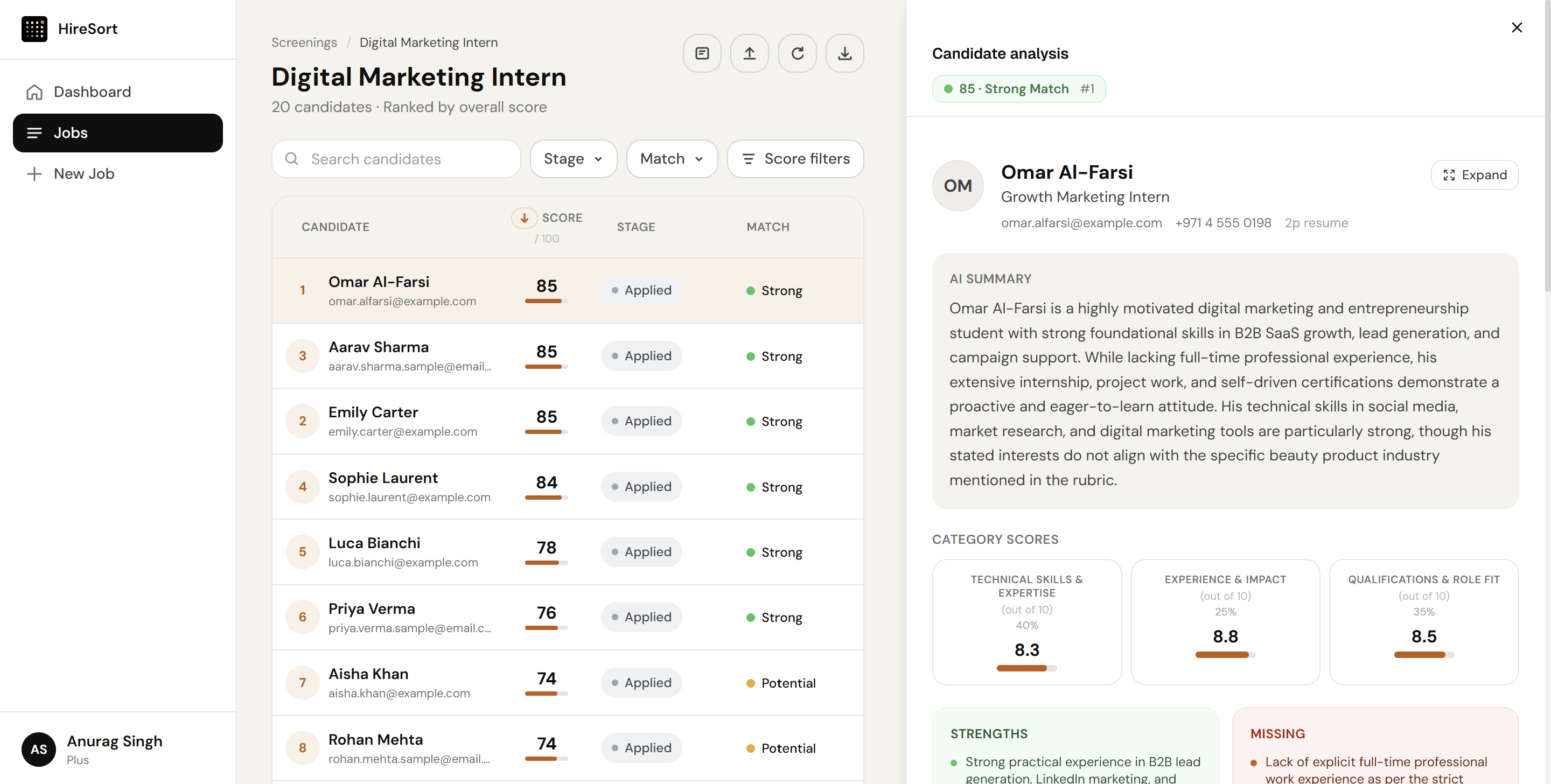The width and height of the screenshot is (1551, 784).
Task: Click Technical Skills & Expertise score card
Action: pos(1026,622)
